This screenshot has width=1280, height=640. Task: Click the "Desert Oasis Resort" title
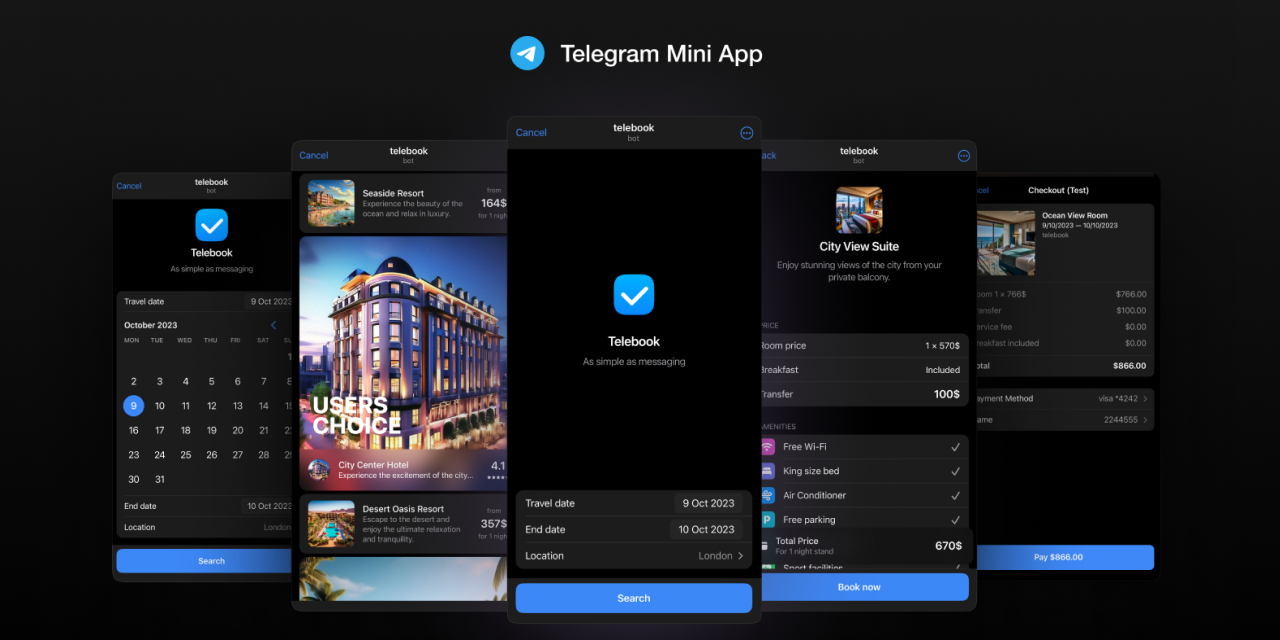click(x=403, y=509)
